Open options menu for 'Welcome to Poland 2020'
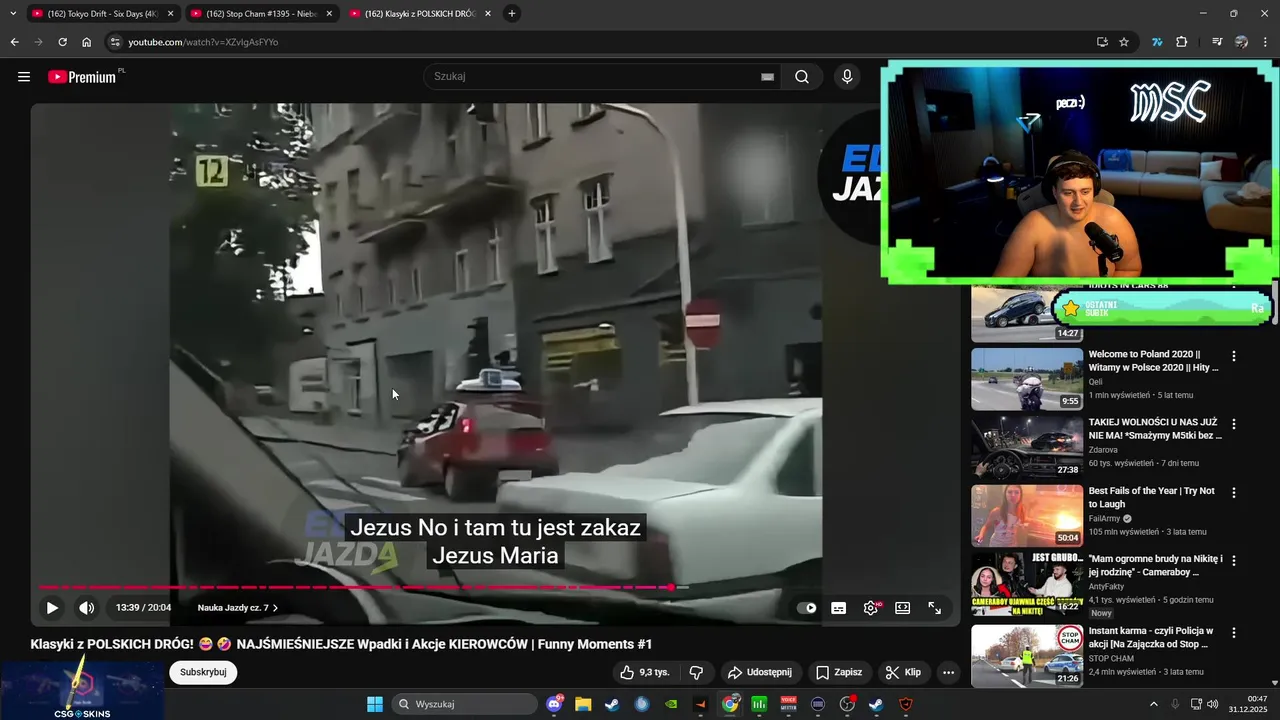 [1234, 356]
